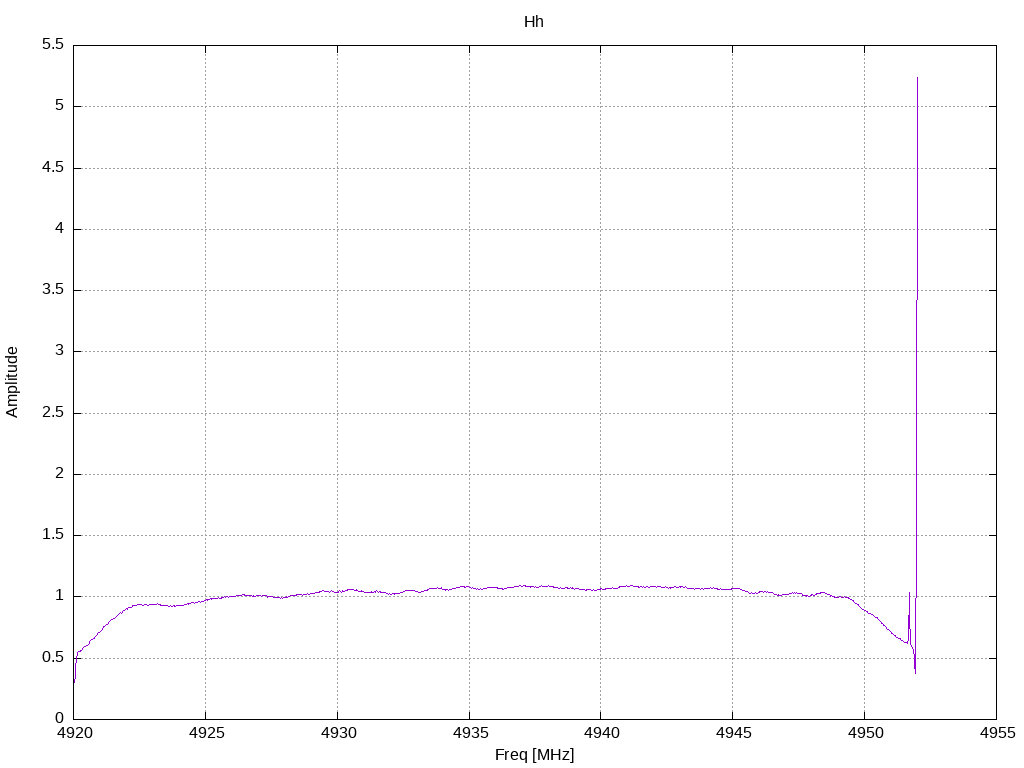Click the x-axis tick label 4920

(75, 733)
